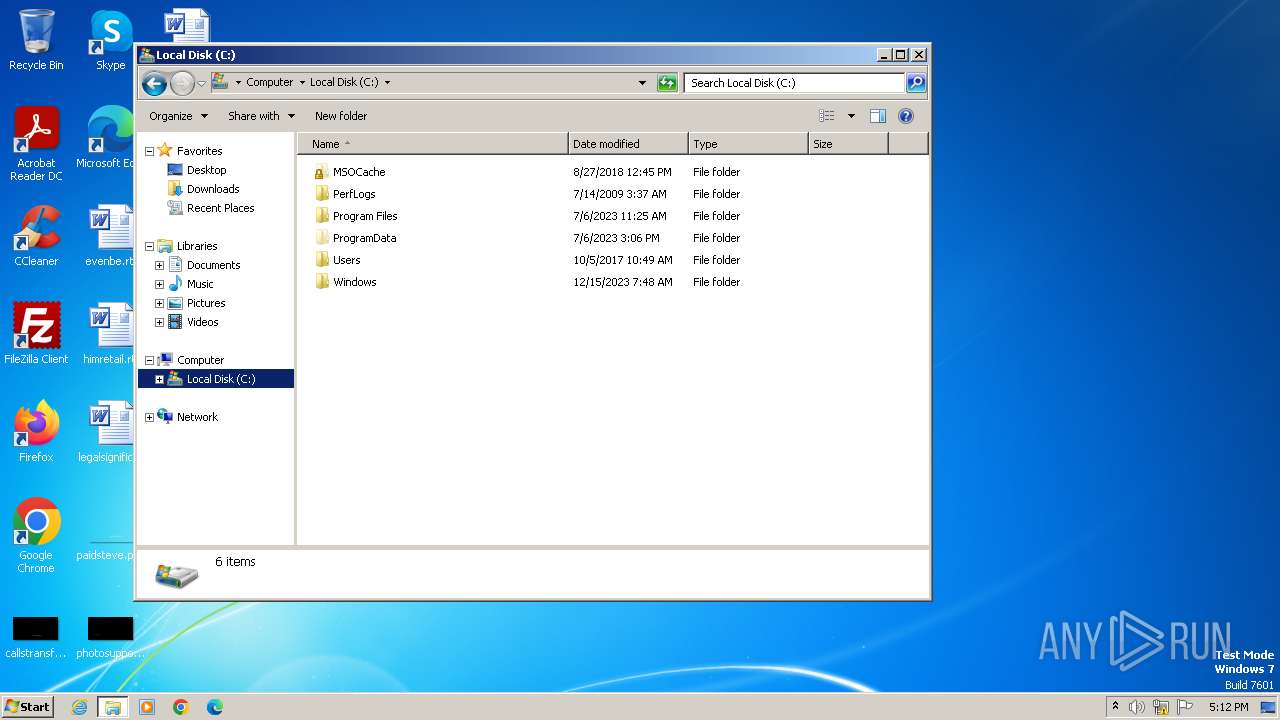Select the Users folder
The height and width of the screenshot is (720, 1280).
coord(346,260)
